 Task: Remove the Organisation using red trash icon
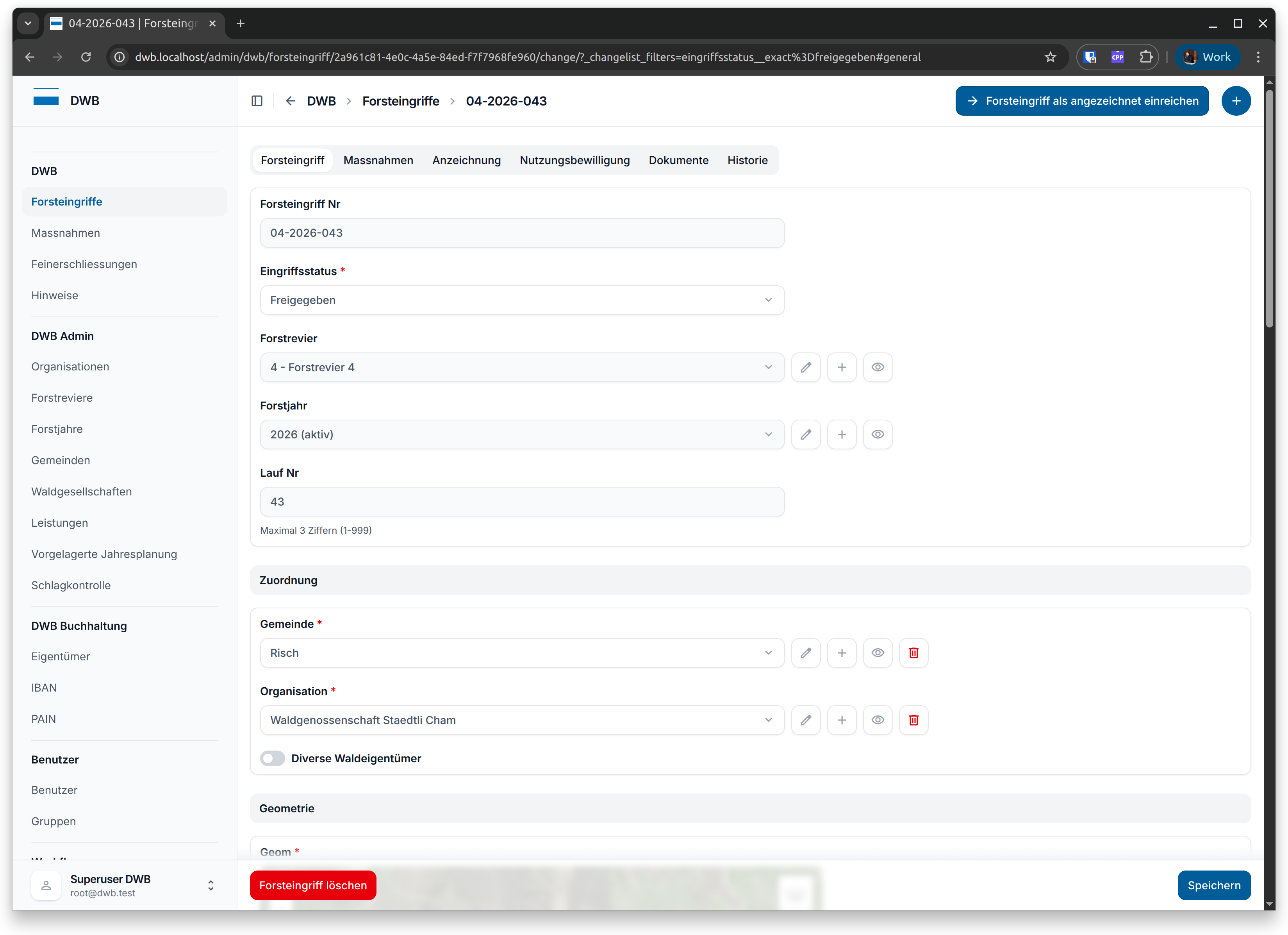coord(913,720)
